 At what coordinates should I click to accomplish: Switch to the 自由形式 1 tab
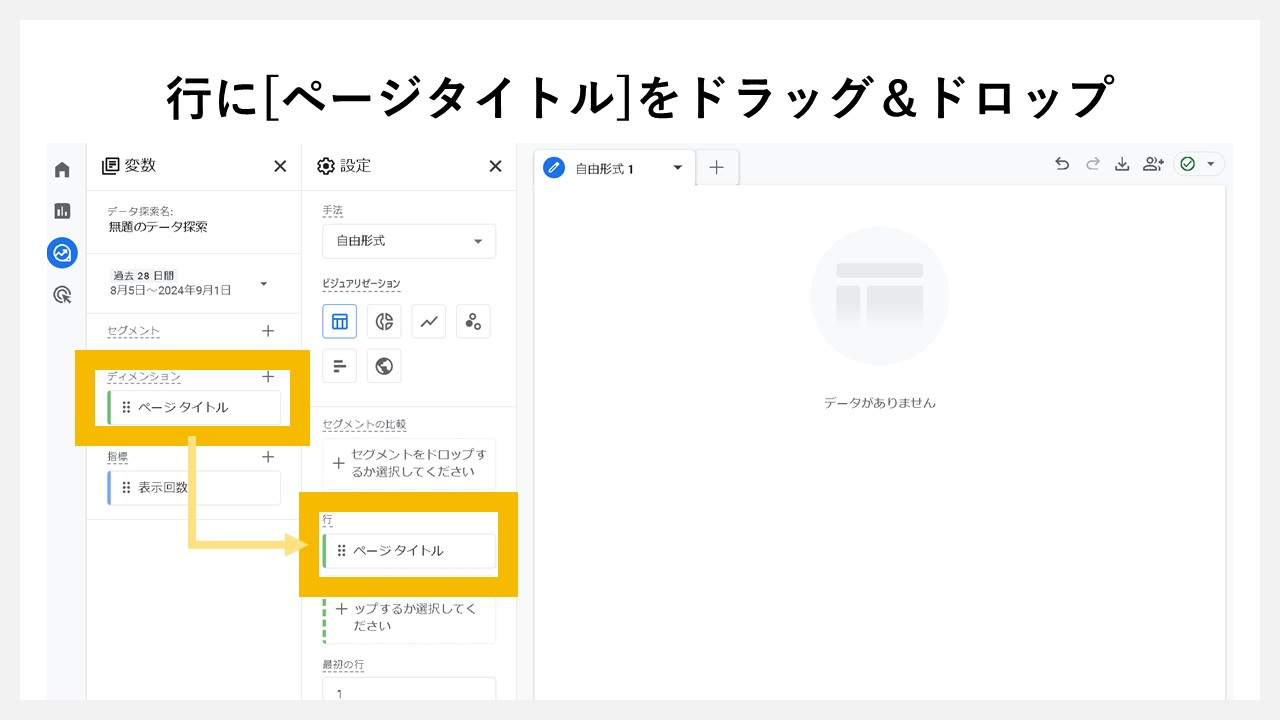point(605,167)
